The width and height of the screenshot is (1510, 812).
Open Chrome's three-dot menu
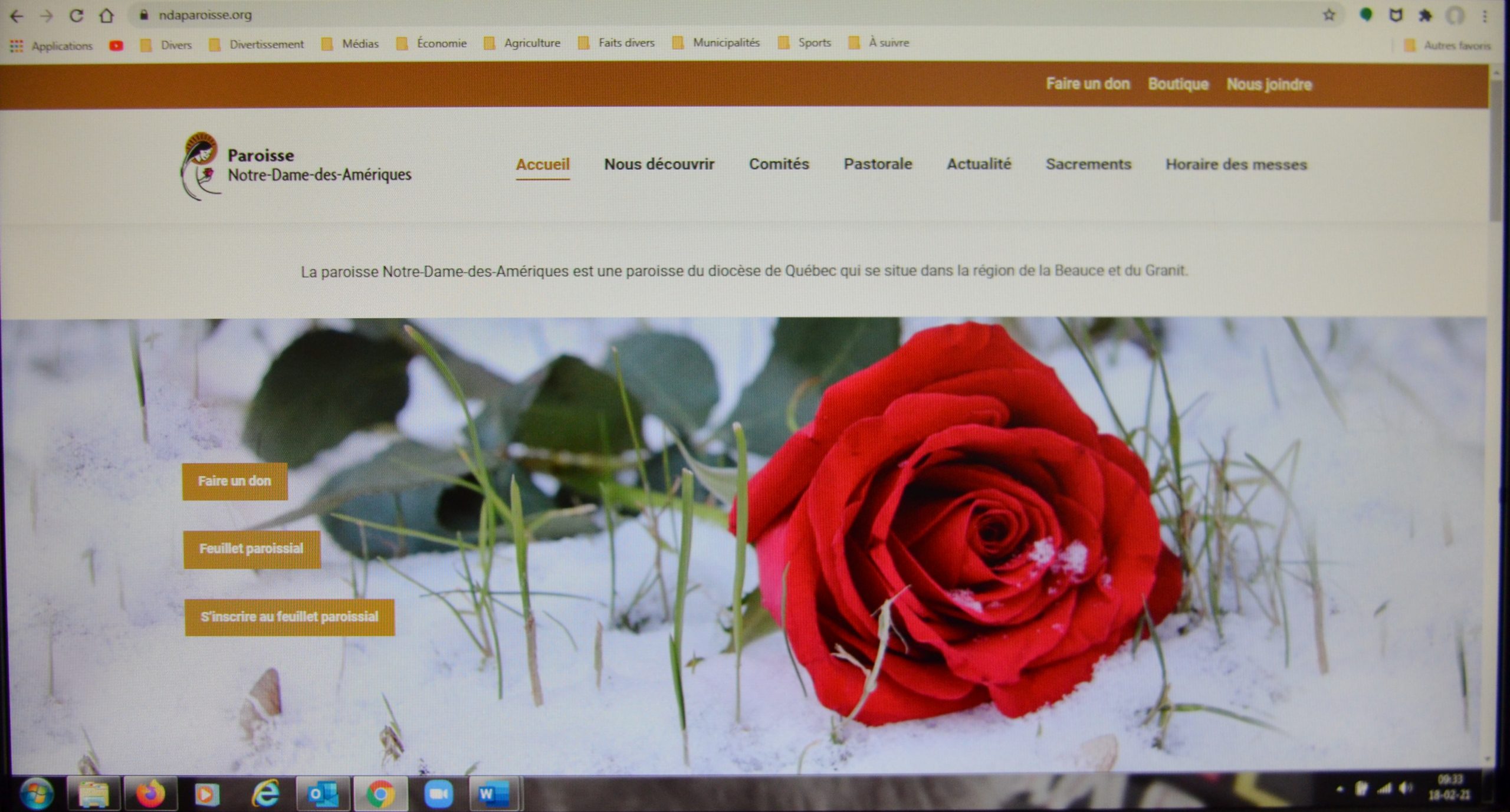tap(1485, 16)
